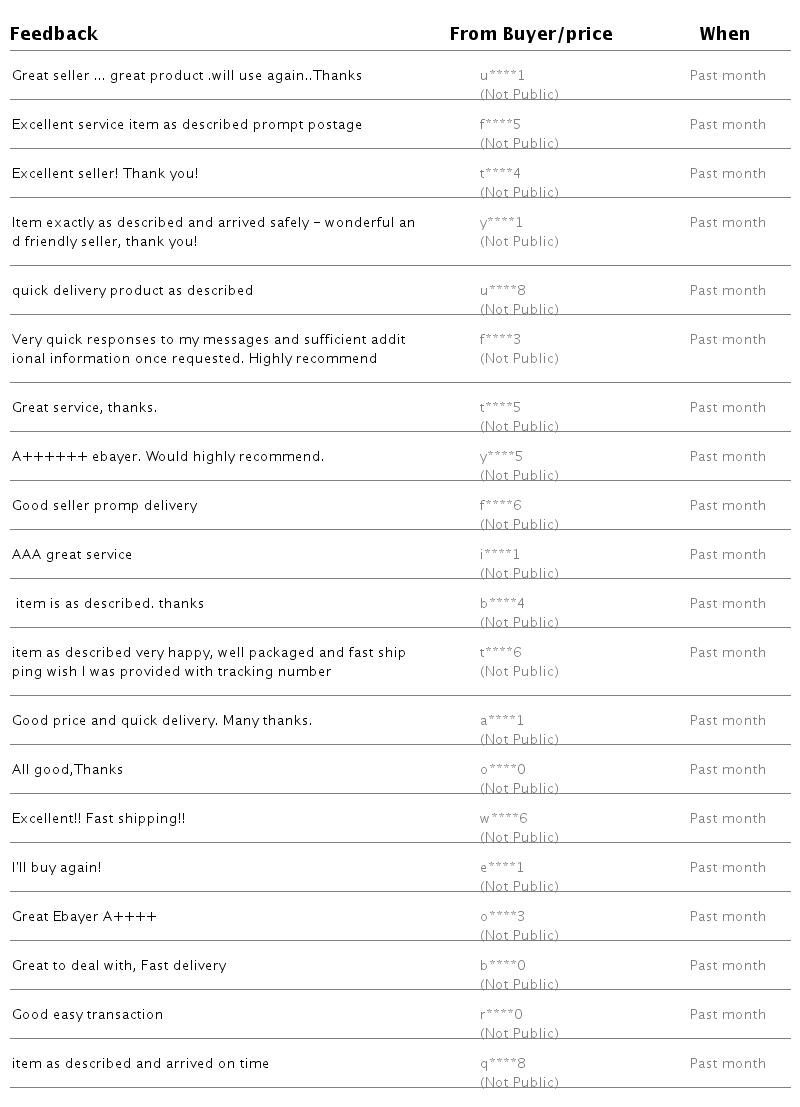This screenshot has width=800, height=1107.
Task: Click the When column header
Action: 724,34
